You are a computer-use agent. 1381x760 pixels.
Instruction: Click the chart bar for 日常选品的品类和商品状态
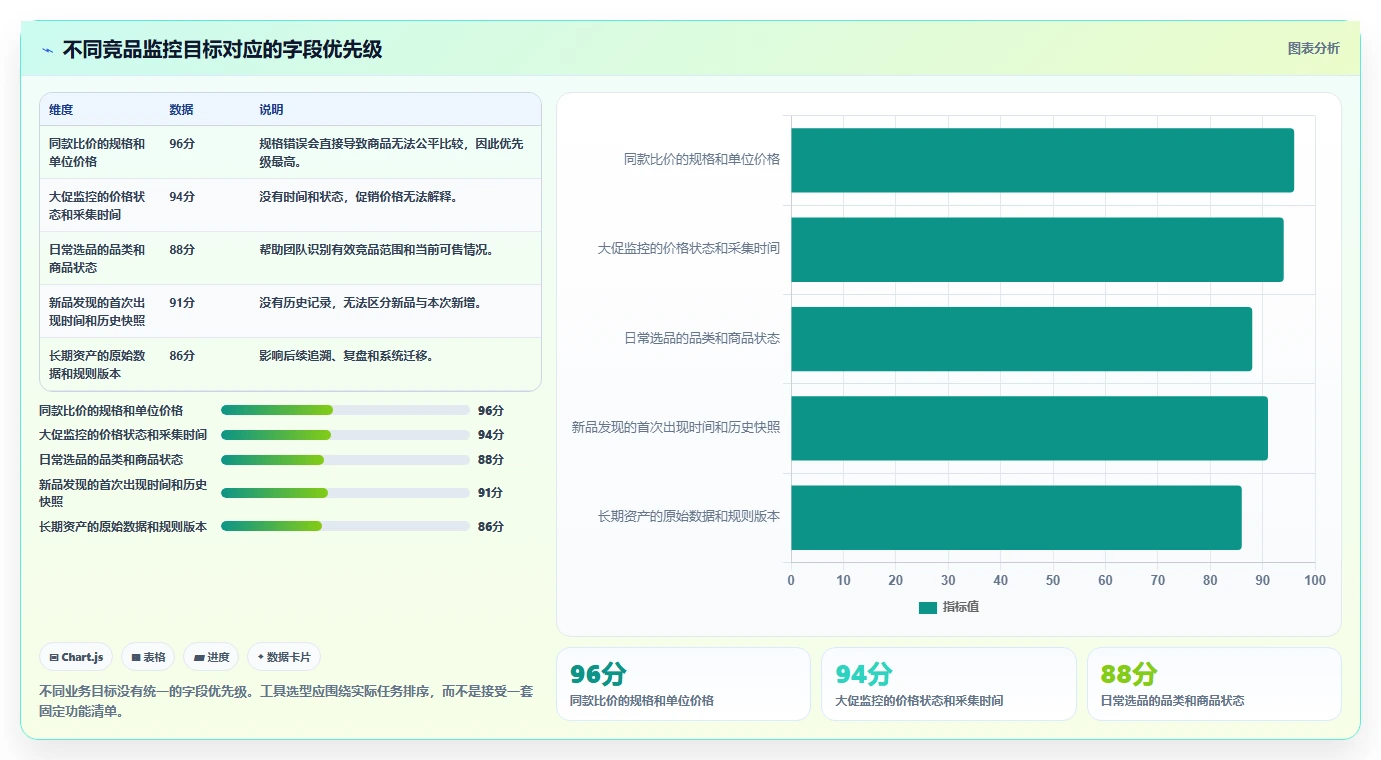click(1021, 339)
